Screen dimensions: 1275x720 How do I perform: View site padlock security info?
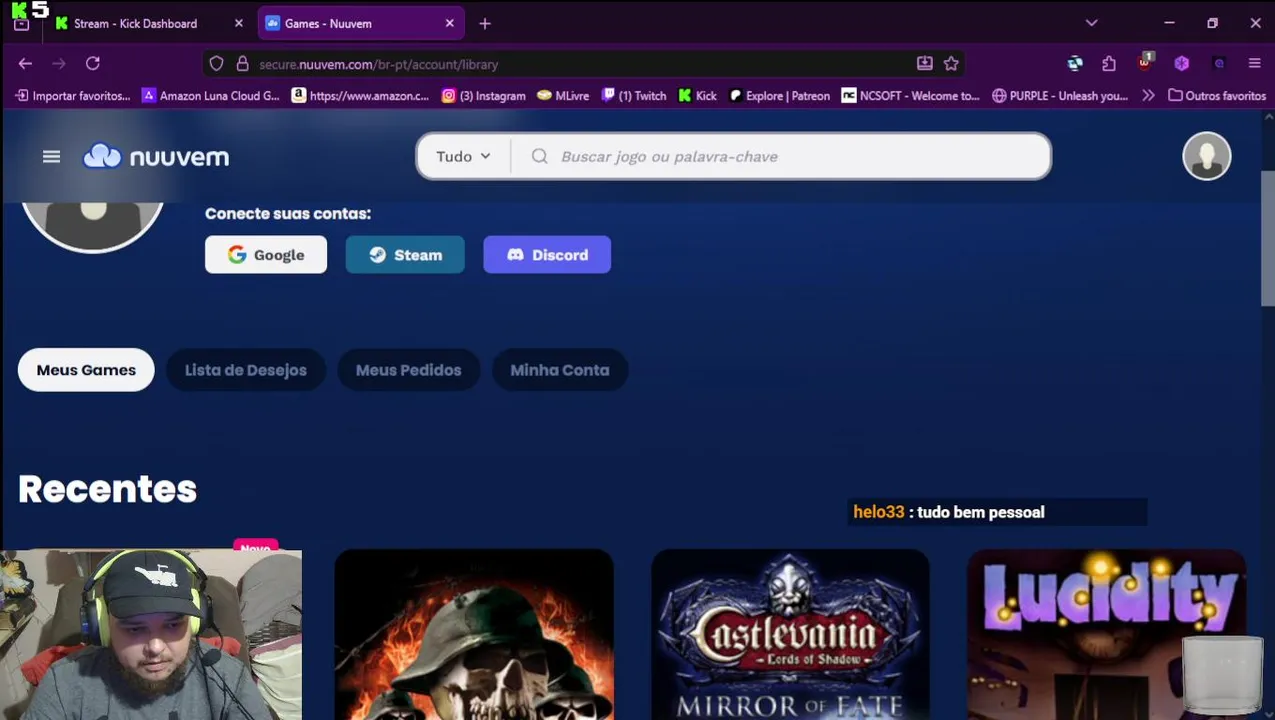242,64
